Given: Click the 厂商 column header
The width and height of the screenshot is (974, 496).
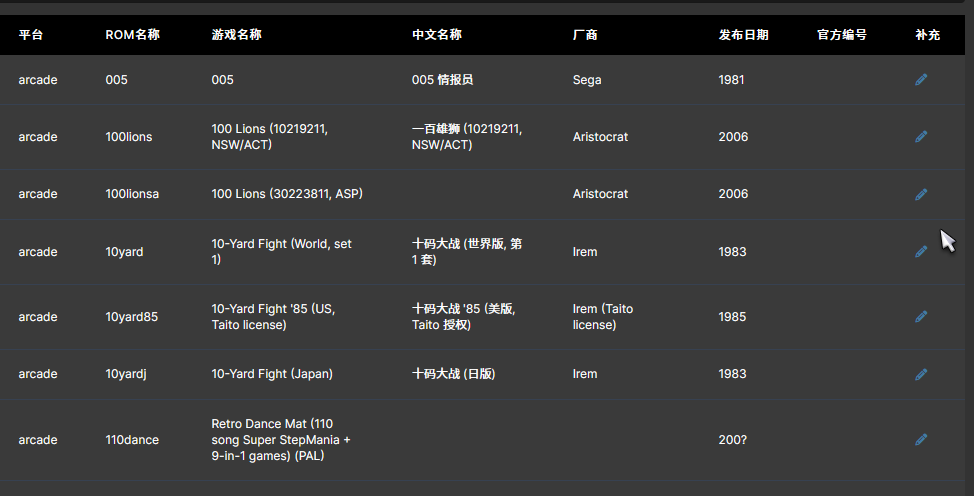Looking at the screenshot, I should (585, 35).
